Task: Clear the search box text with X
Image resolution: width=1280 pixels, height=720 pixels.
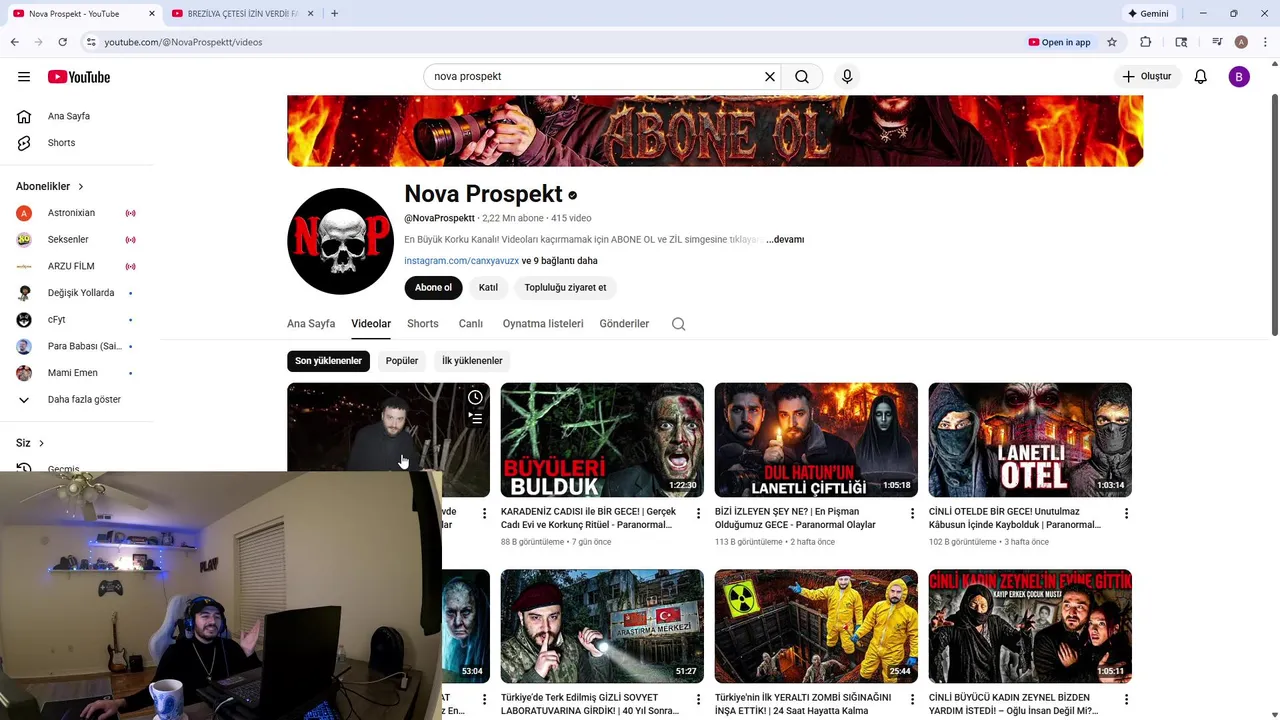Action: (770, 76)
